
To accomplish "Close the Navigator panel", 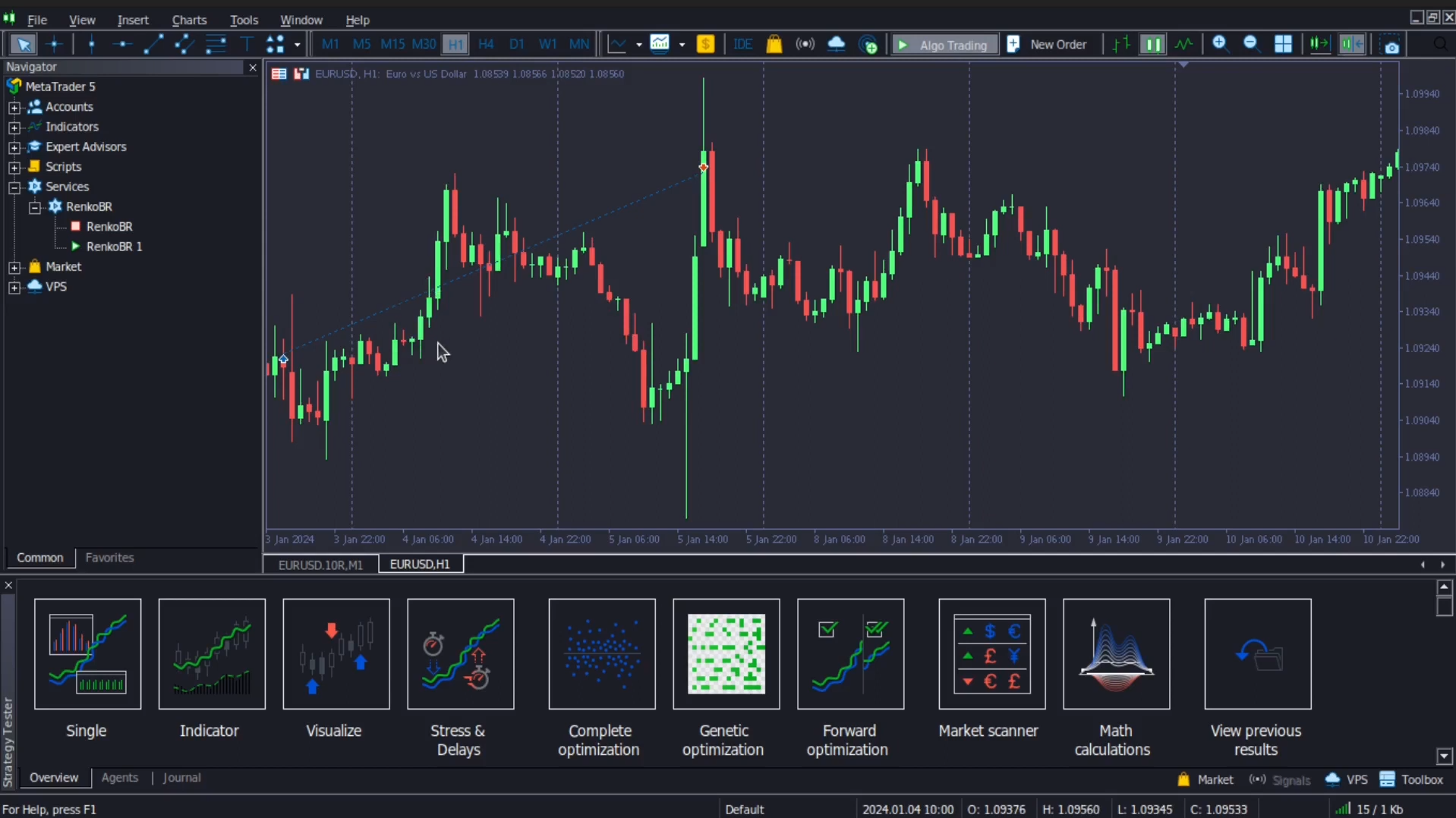I will [253, 68].
